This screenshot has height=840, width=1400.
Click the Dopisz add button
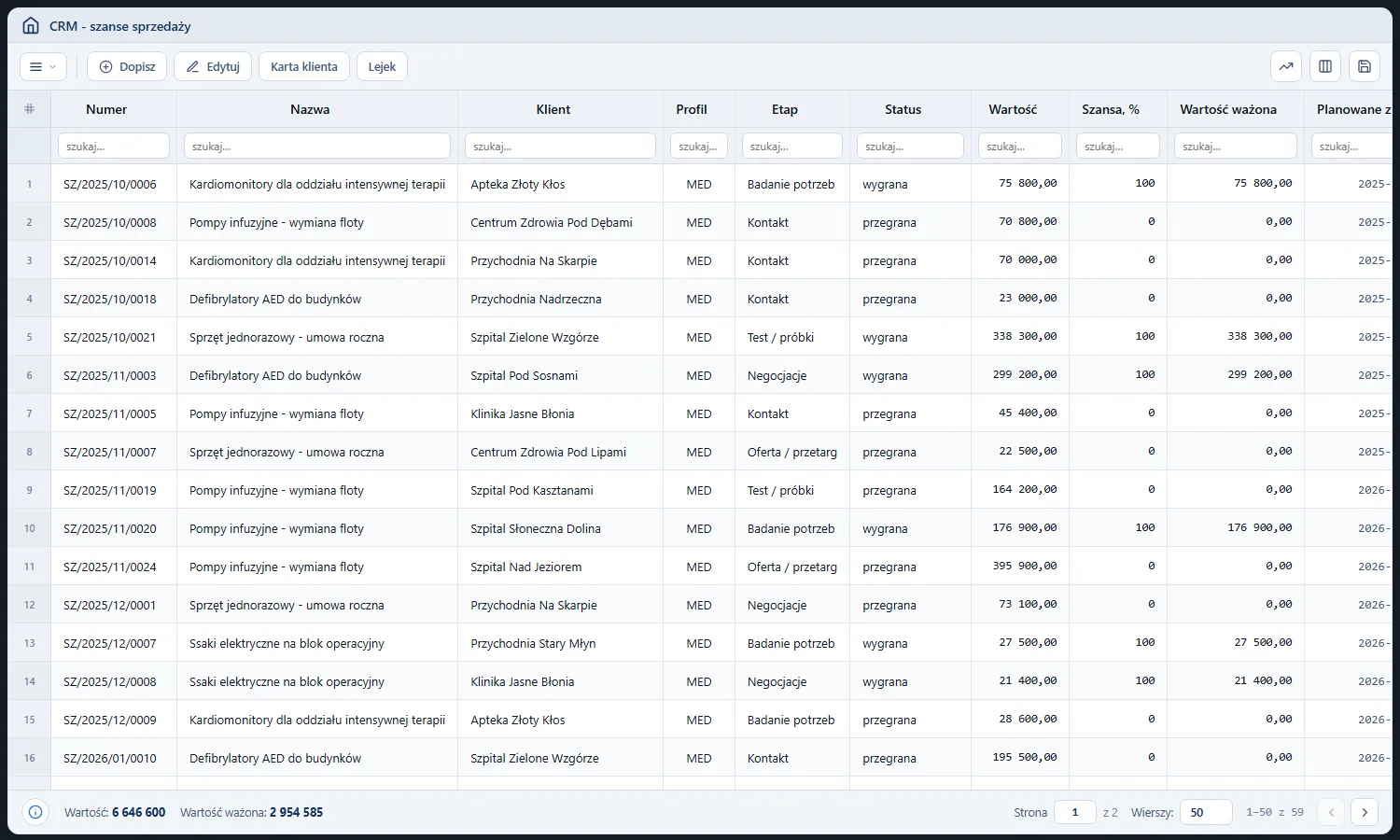tap(127, 66)
